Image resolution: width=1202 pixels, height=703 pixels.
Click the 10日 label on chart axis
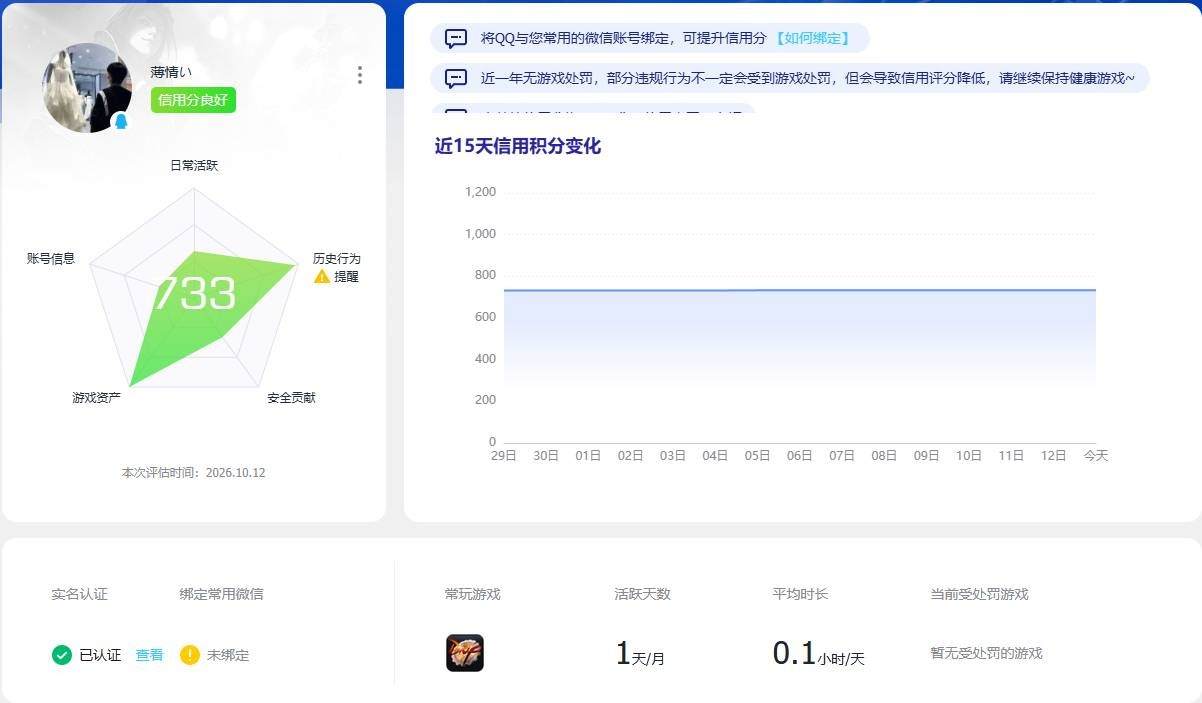coord(969,456)
